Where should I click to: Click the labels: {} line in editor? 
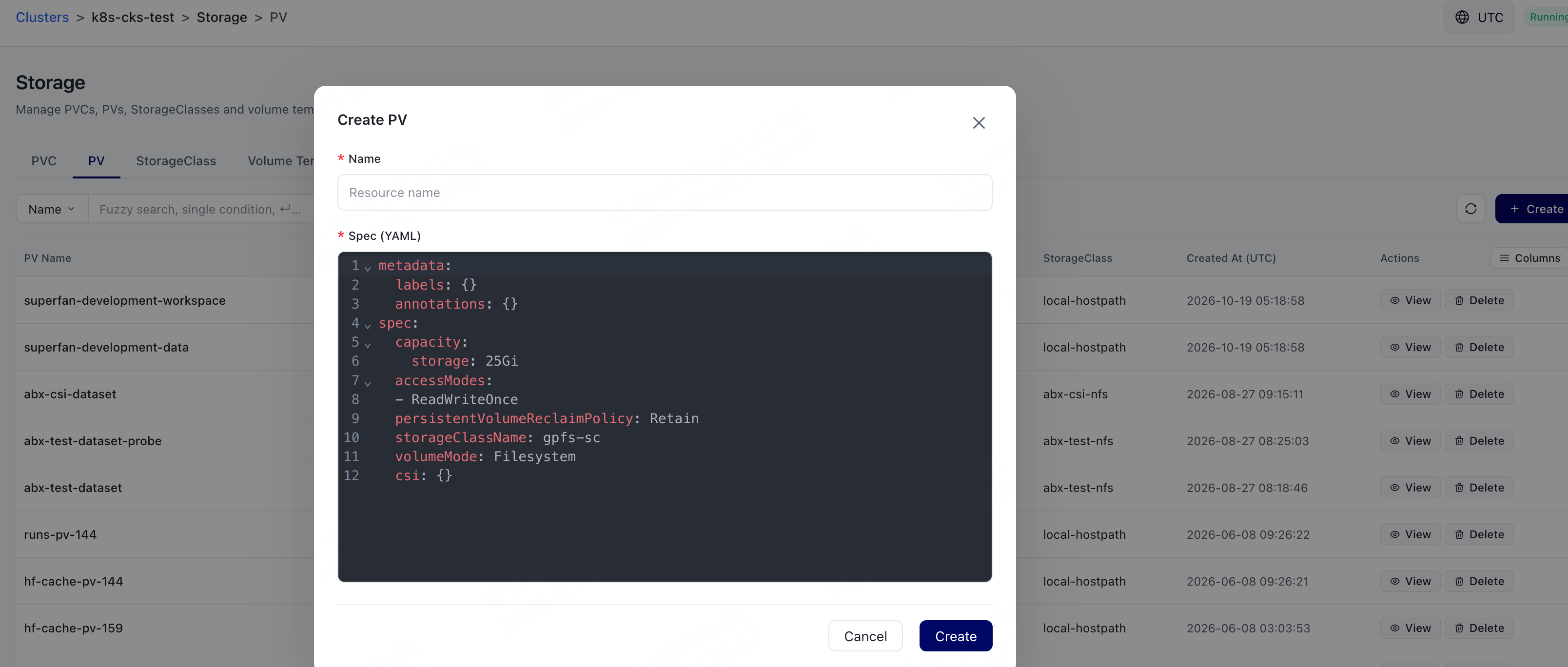[x=435, y=285]
